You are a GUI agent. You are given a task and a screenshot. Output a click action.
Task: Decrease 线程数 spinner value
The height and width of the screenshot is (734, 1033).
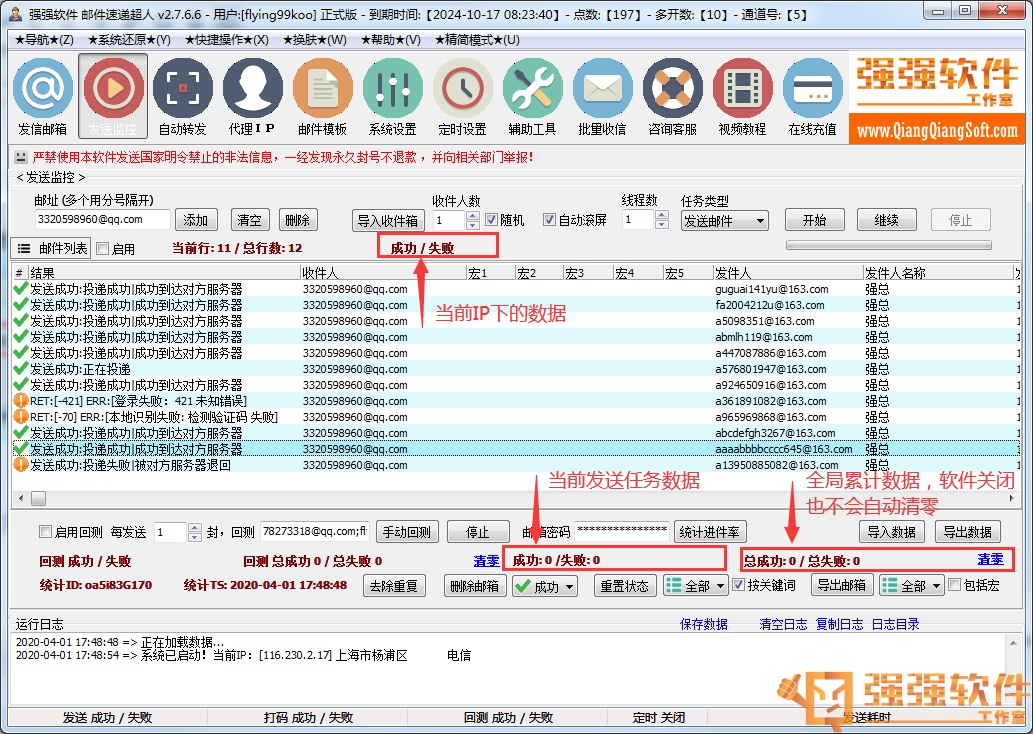662,224
